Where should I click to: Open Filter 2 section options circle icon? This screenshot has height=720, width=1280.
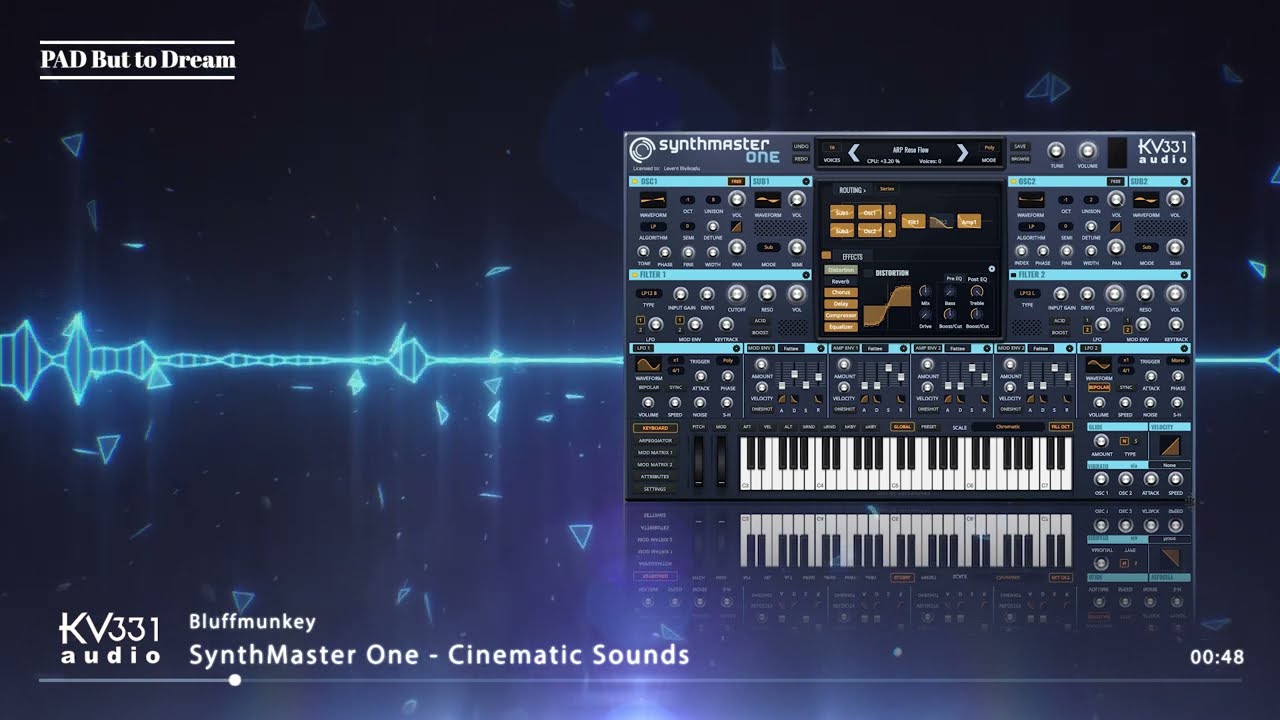1184,275
